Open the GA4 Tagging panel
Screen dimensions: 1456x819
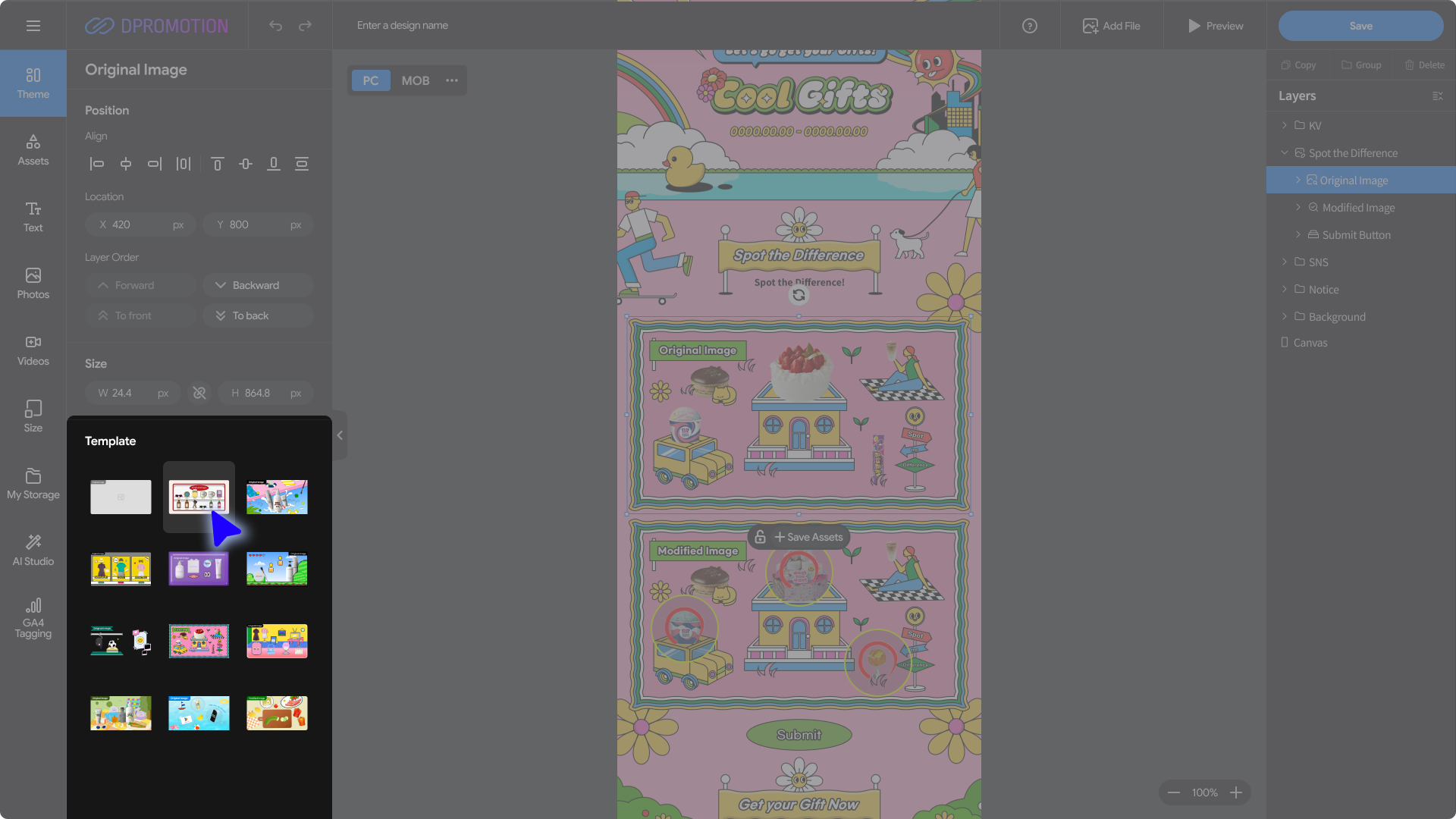[33, 617]
